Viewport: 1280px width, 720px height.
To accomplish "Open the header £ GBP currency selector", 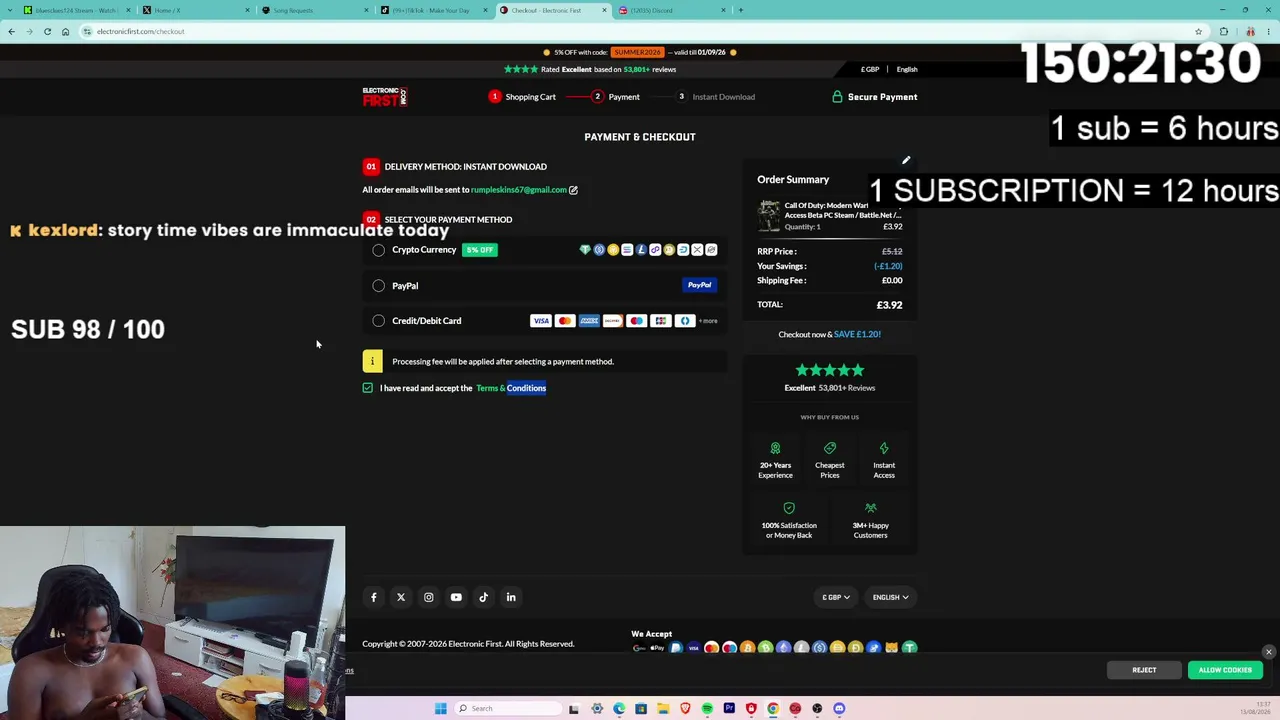I will point(870,69).
